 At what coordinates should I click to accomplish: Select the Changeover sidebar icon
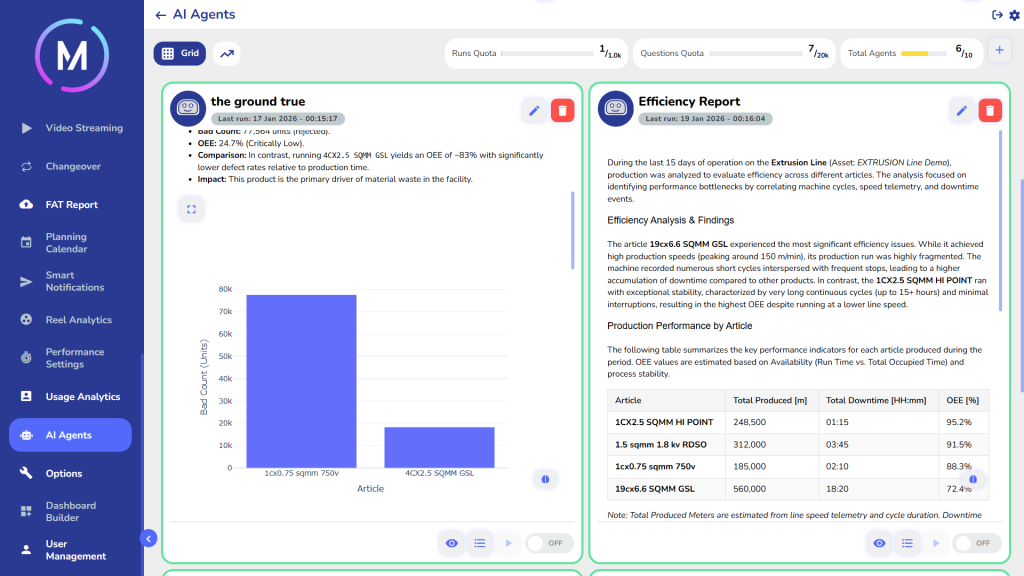[x=26, y=166]
